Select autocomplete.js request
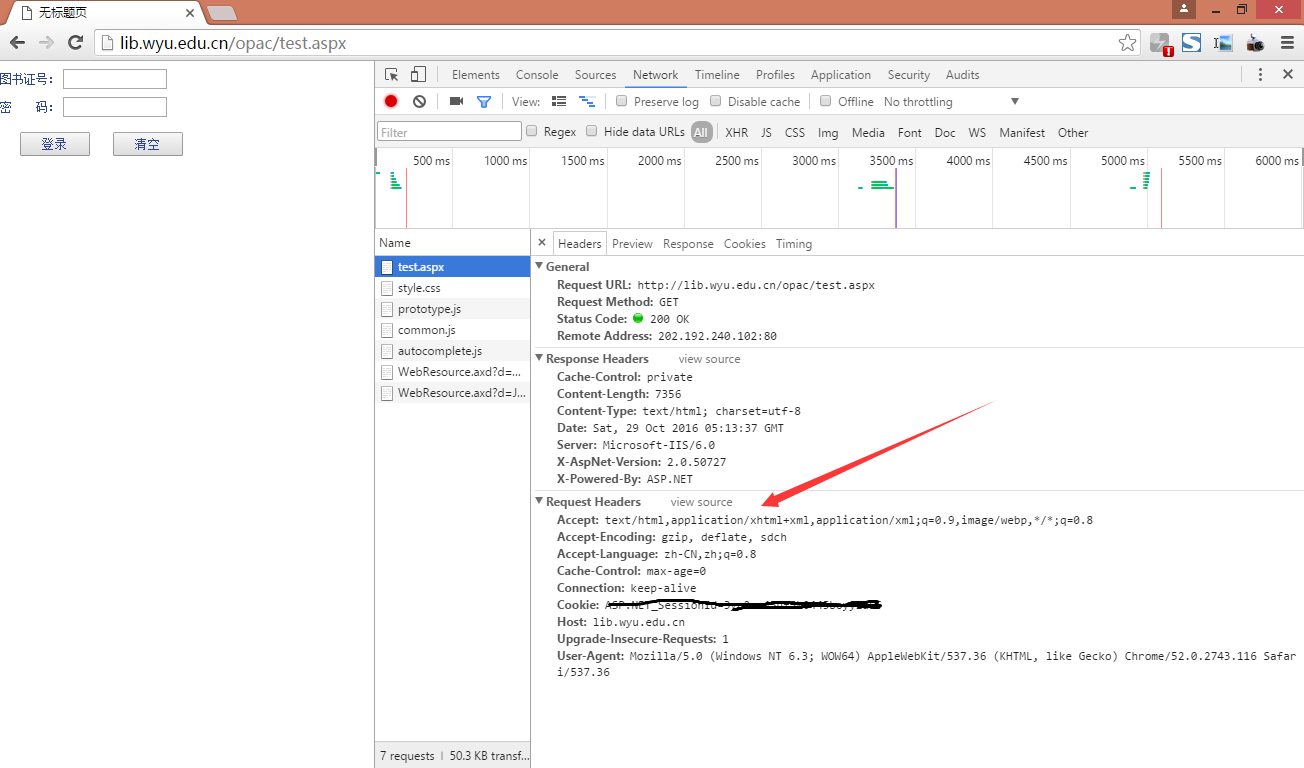This screenshot has height=768, width=1304. 452,351
